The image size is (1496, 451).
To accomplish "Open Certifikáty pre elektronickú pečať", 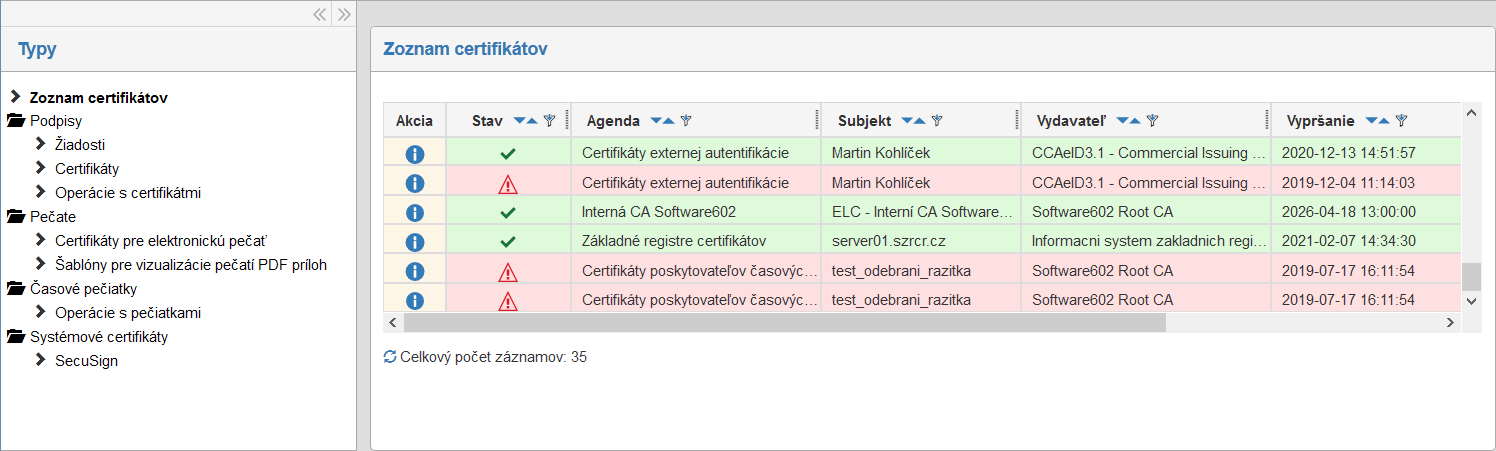I will [x=161, y=241].
